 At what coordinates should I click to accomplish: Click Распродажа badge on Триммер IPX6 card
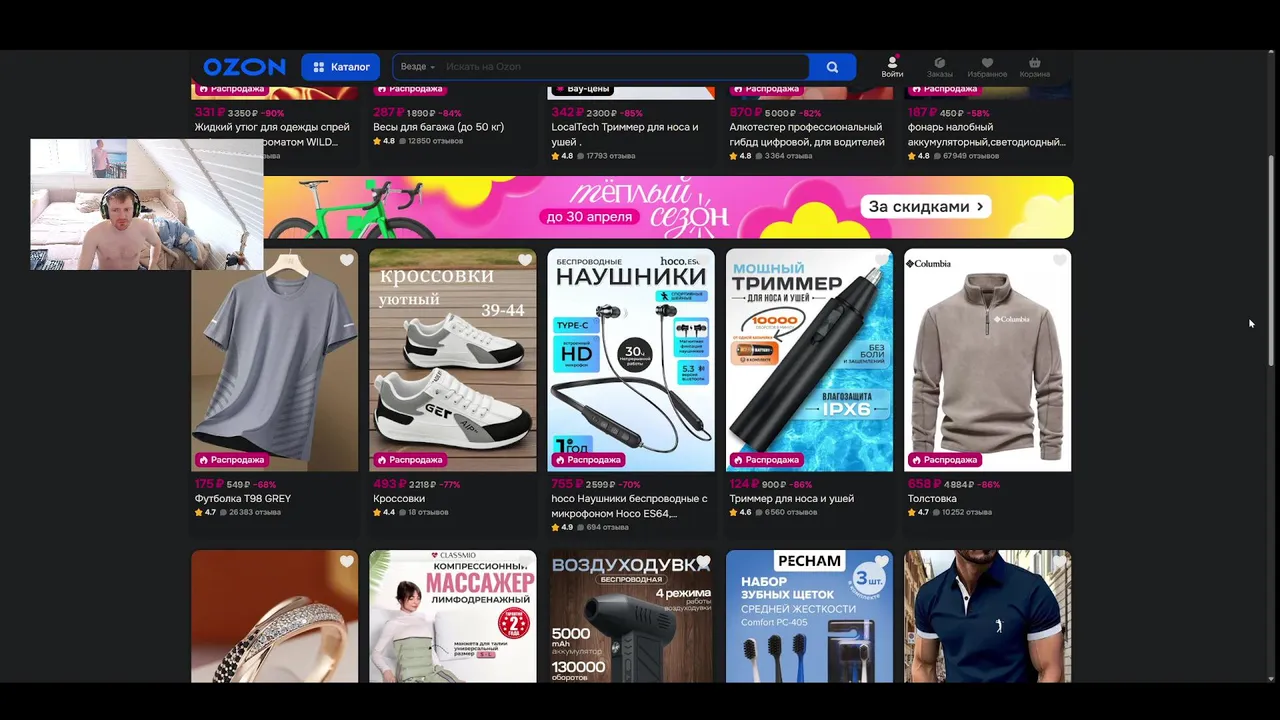click(765, 460)
